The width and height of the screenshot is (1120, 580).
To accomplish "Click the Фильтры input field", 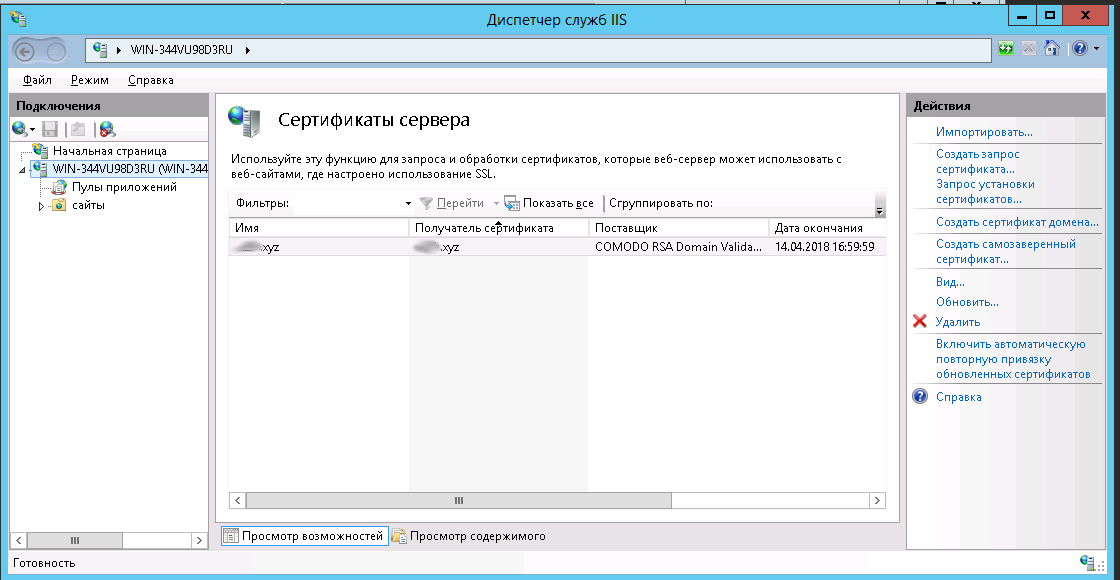I will tap(348, 204).
